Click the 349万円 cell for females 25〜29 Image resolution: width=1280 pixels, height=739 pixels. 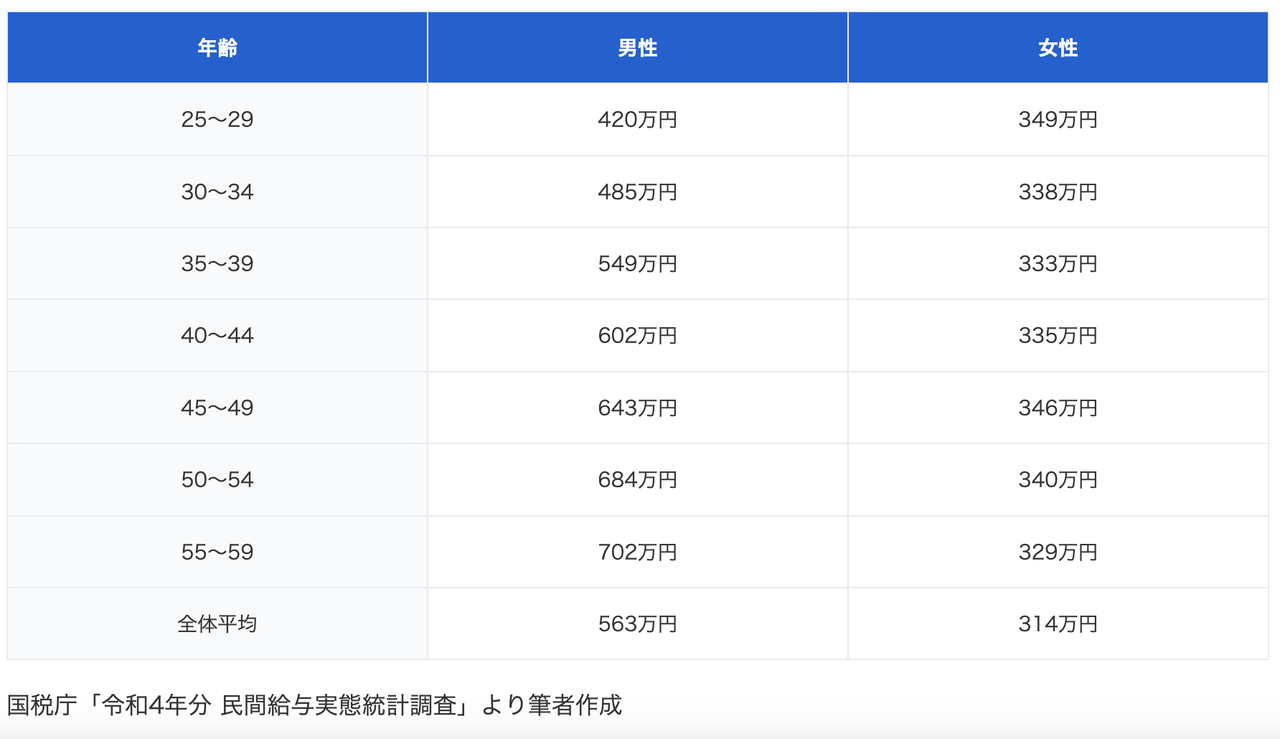pos(1058,119)
